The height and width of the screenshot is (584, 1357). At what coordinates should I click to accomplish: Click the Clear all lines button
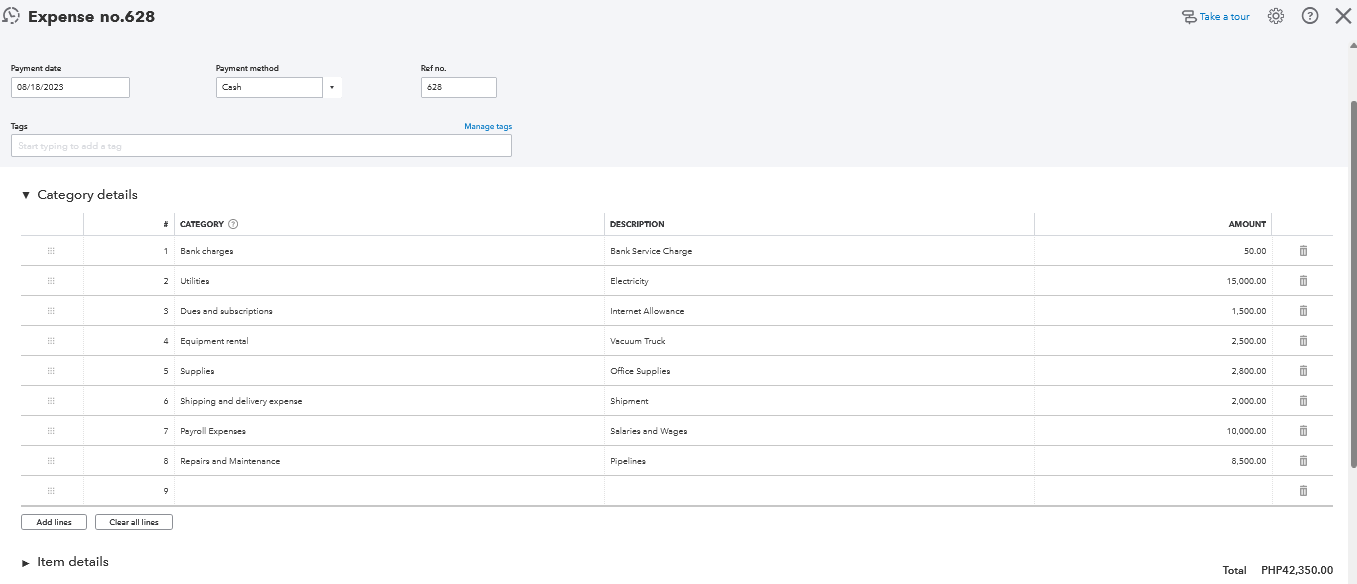[134, 522]
